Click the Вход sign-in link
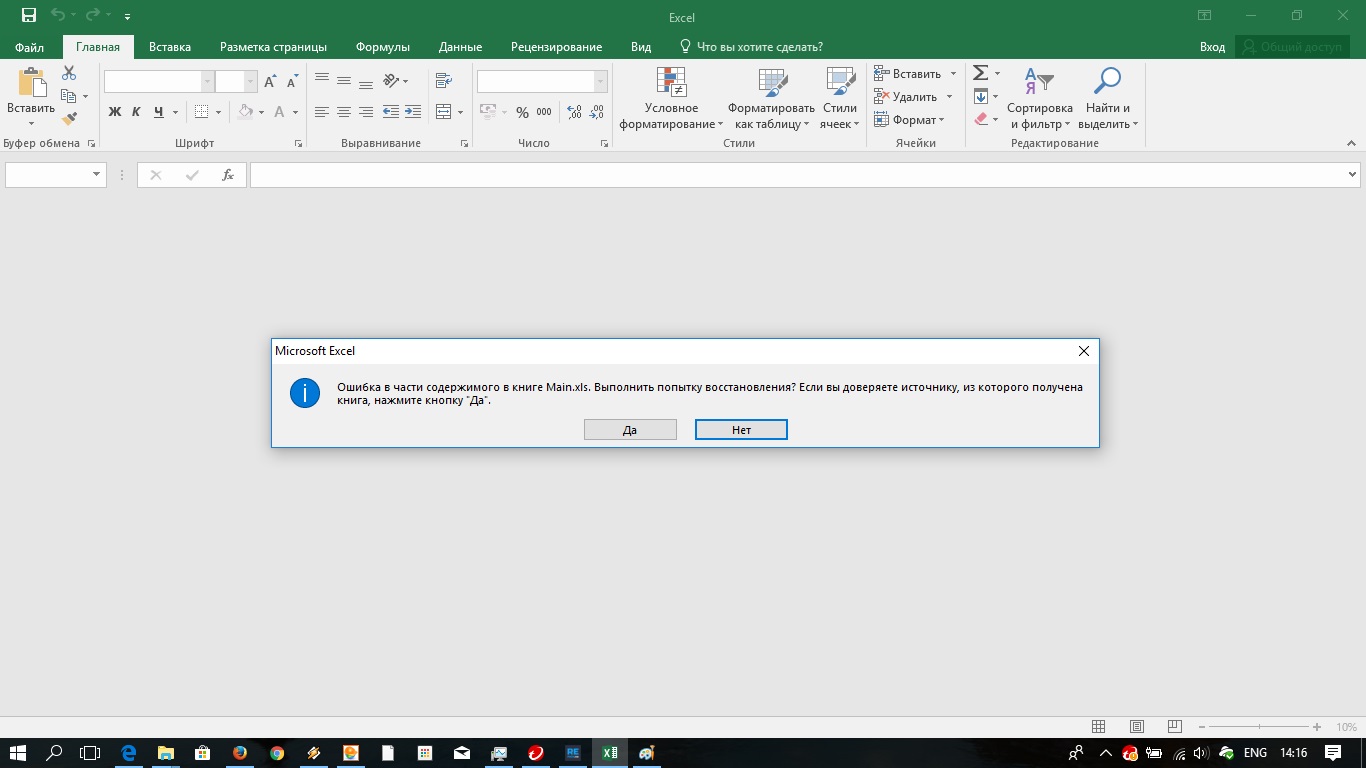Image resolution: width=1366 pixels, height=768 pixels. 1212,47
